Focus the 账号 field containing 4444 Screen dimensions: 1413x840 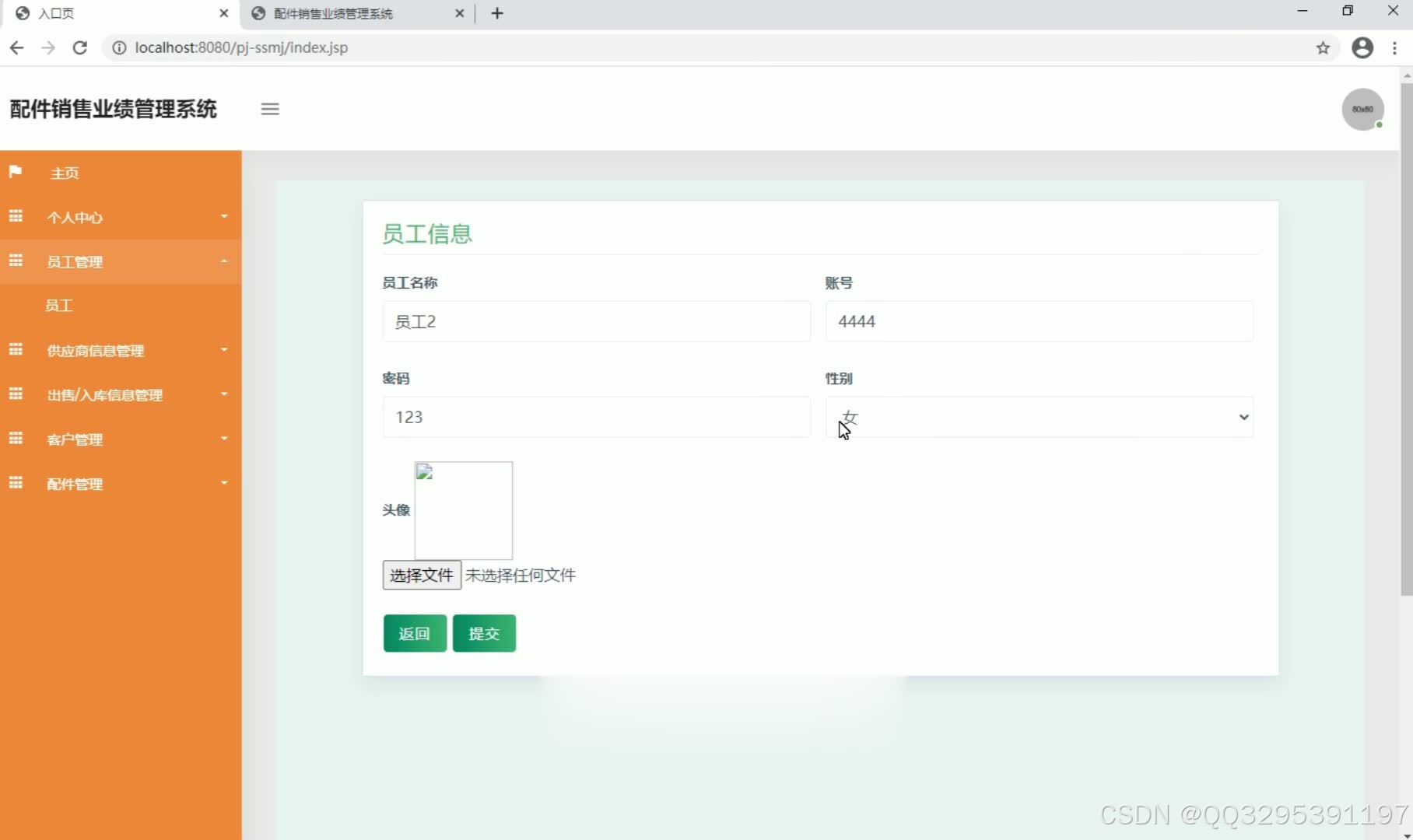(x=1040, y=321)
